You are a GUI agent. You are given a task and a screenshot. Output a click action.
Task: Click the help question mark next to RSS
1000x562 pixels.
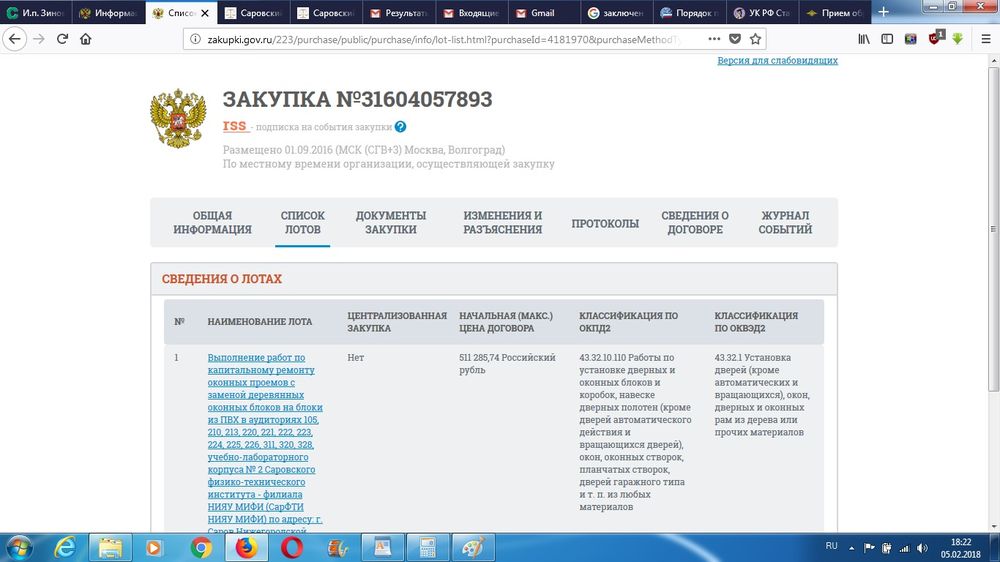(x=401, y=127)
